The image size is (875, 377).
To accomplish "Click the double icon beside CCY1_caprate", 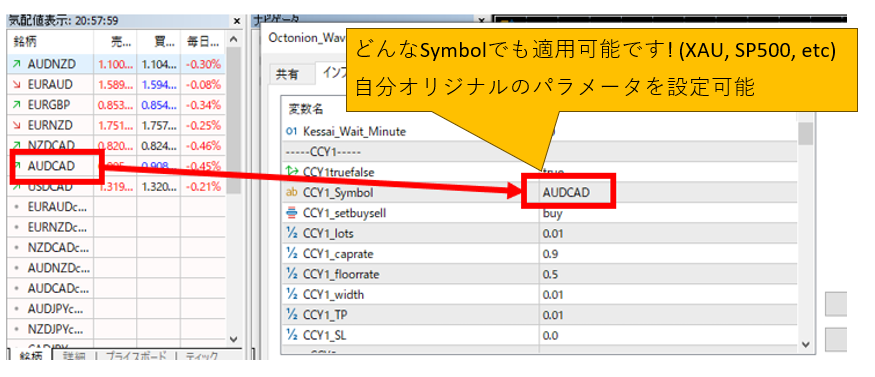I will pyautogui.click(x=291, y=254).
